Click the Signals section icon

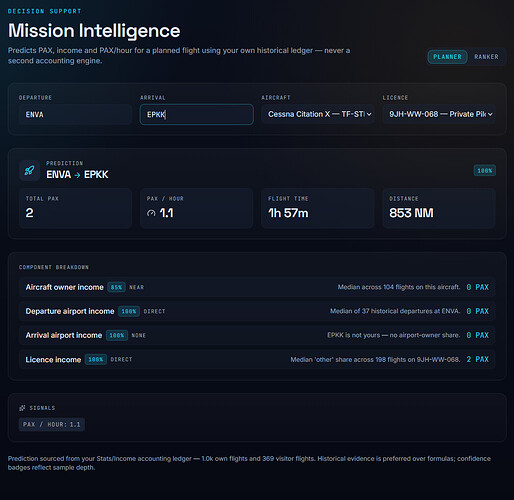coord(22,408)
